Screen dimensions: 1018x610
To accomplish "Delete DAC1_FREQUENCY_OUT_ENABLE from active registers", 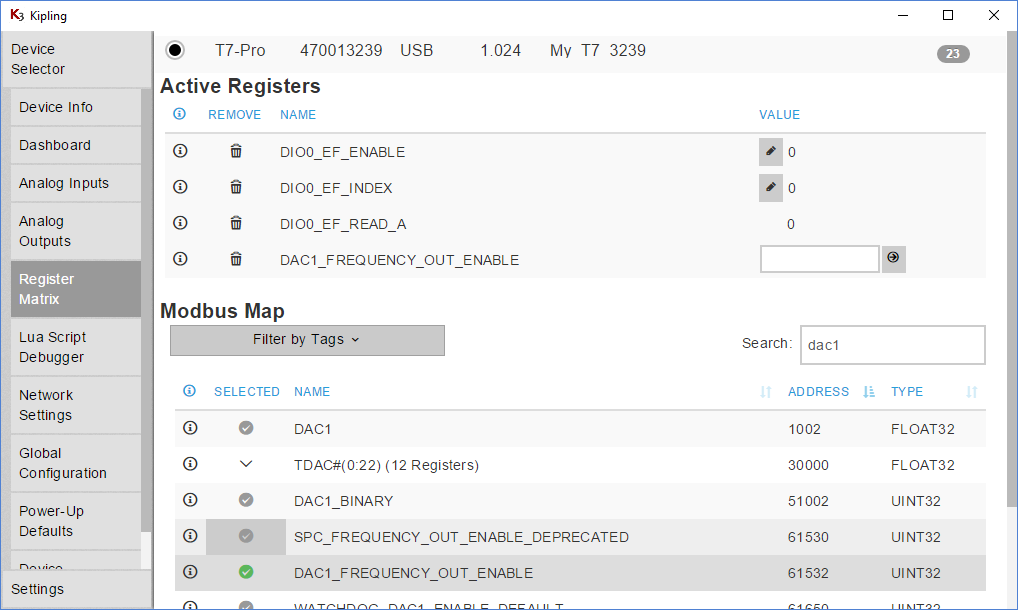I will (x=236, y=259).
